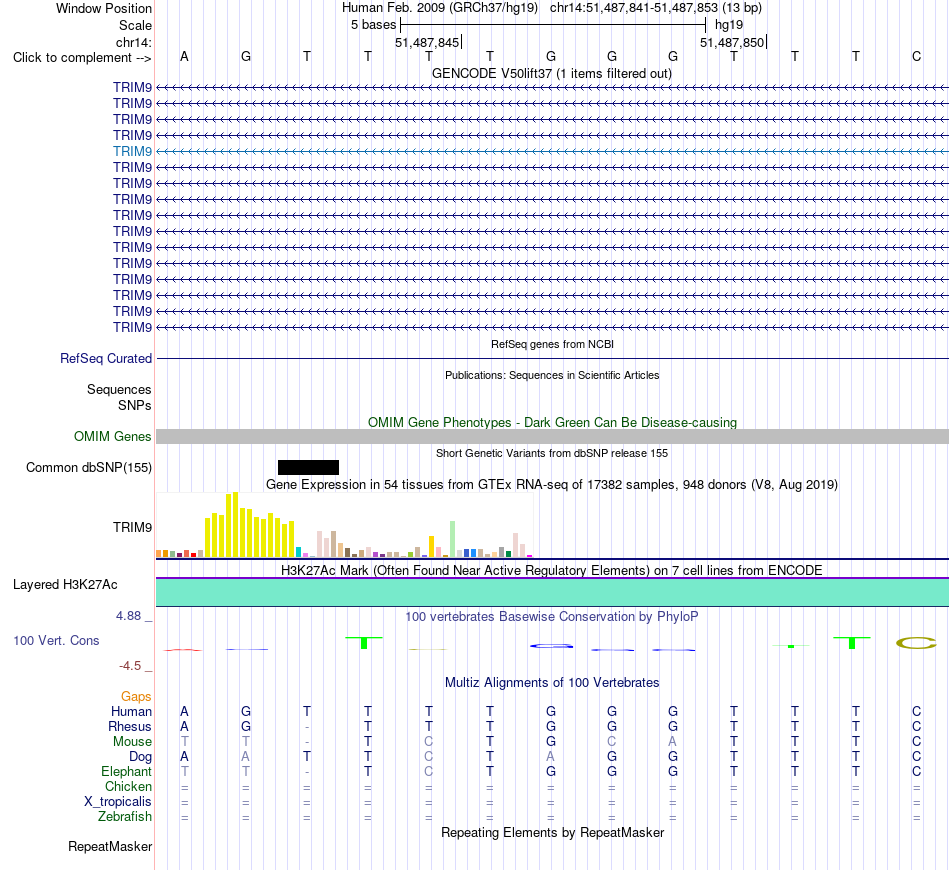This screenshot has width=950, height=870.
Task: Click the orange Gaps label
Action: [136, 697]
